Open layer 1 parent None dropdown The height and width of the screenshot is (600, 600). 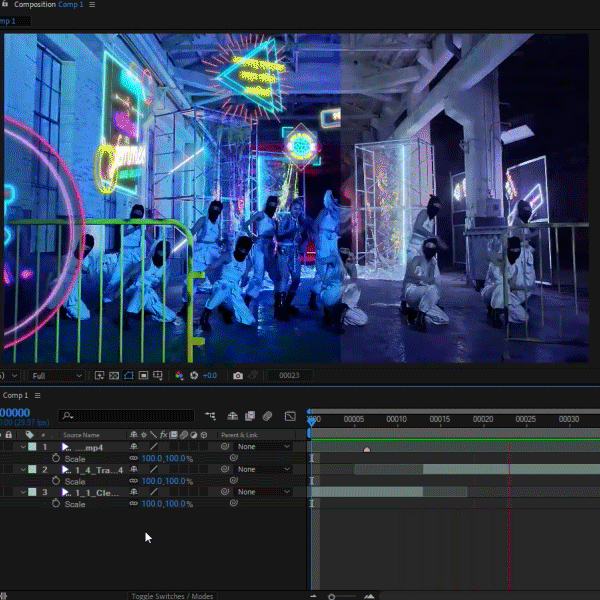point(263,447)
